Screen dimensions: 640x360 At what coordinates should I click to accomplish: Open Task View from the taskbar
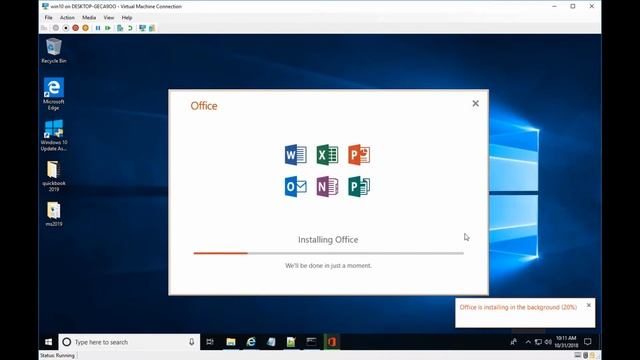pyautogui.click(x=210, y=342)
